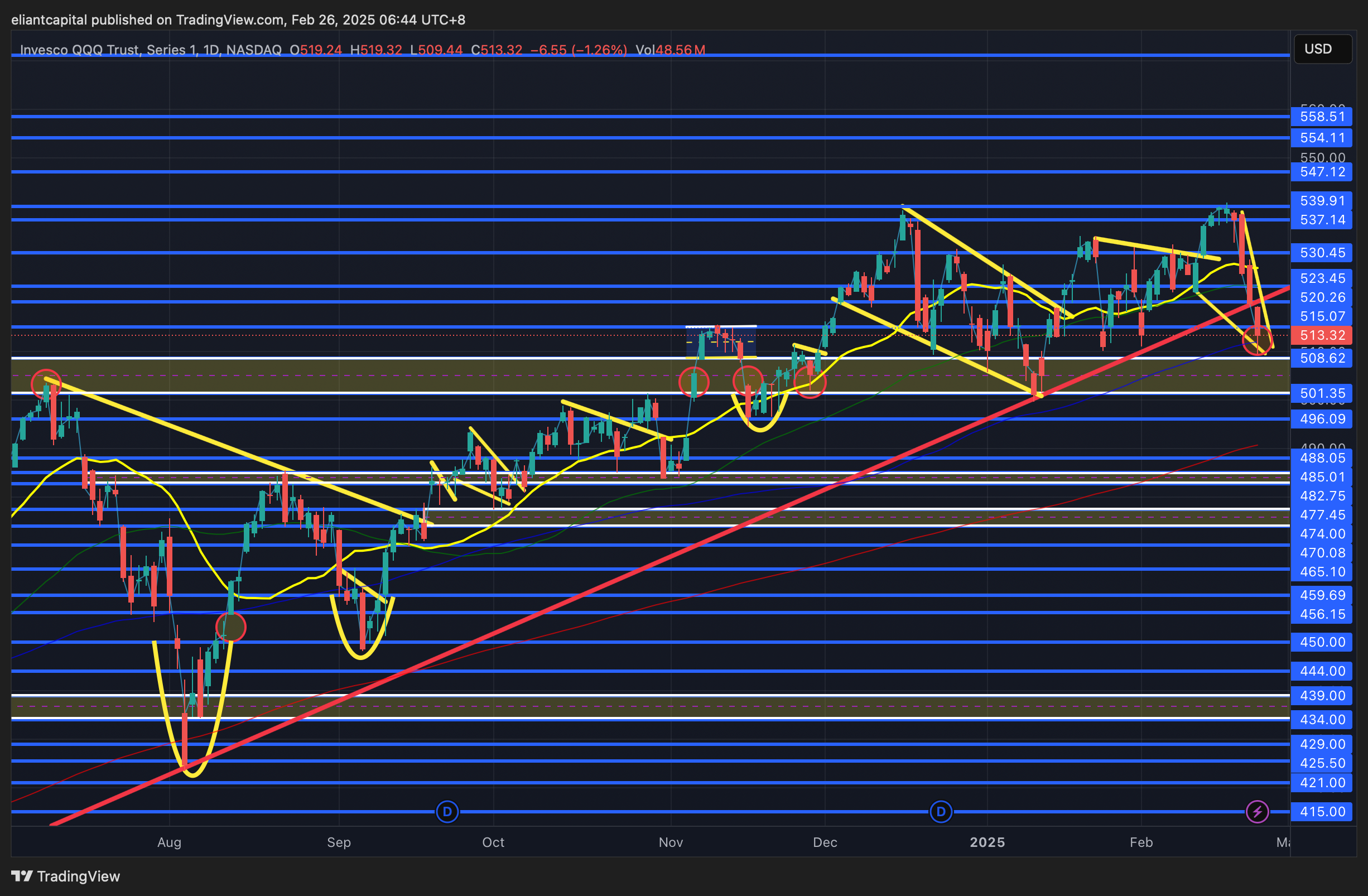Click the red current price label 513.32

(x=1322, y=335)
